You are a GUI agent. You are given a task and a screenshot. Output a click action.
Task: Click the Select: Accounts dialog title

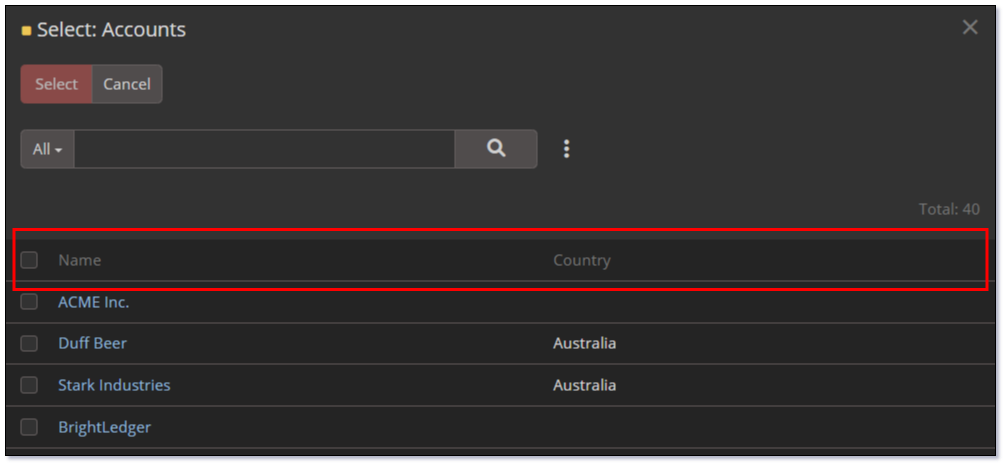112,30
